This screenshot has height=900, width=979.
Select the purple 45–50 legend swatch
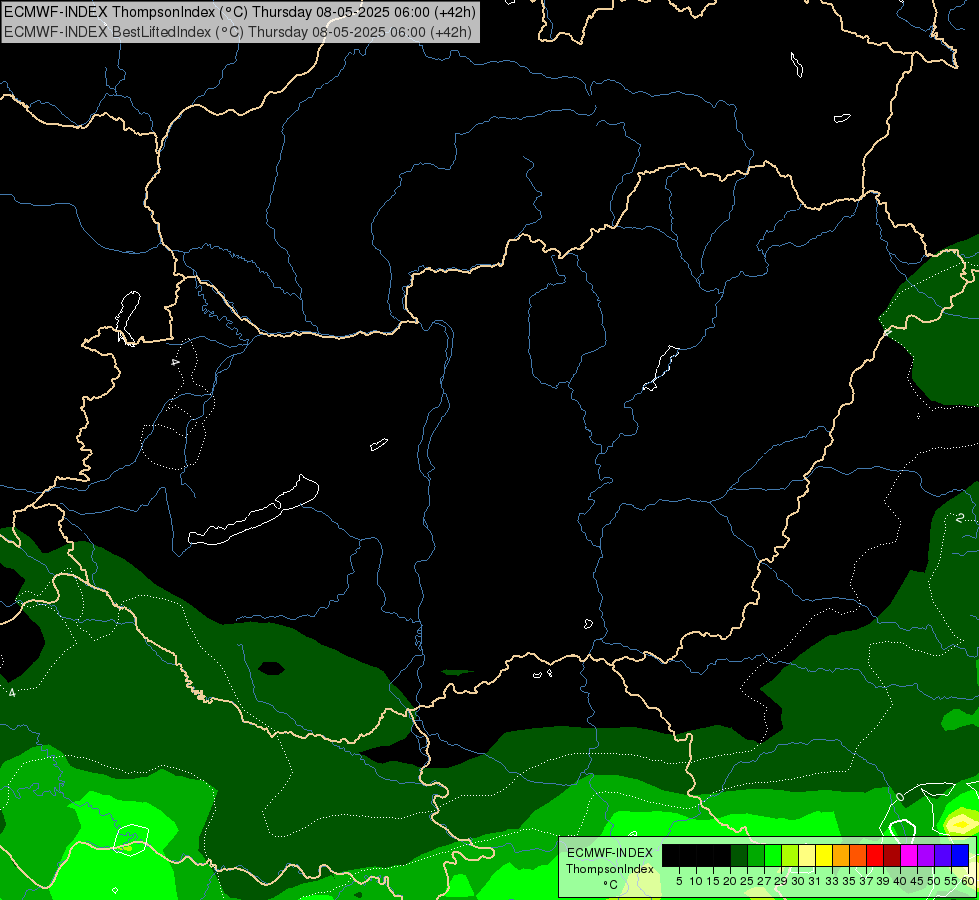(x=926, y=855)
